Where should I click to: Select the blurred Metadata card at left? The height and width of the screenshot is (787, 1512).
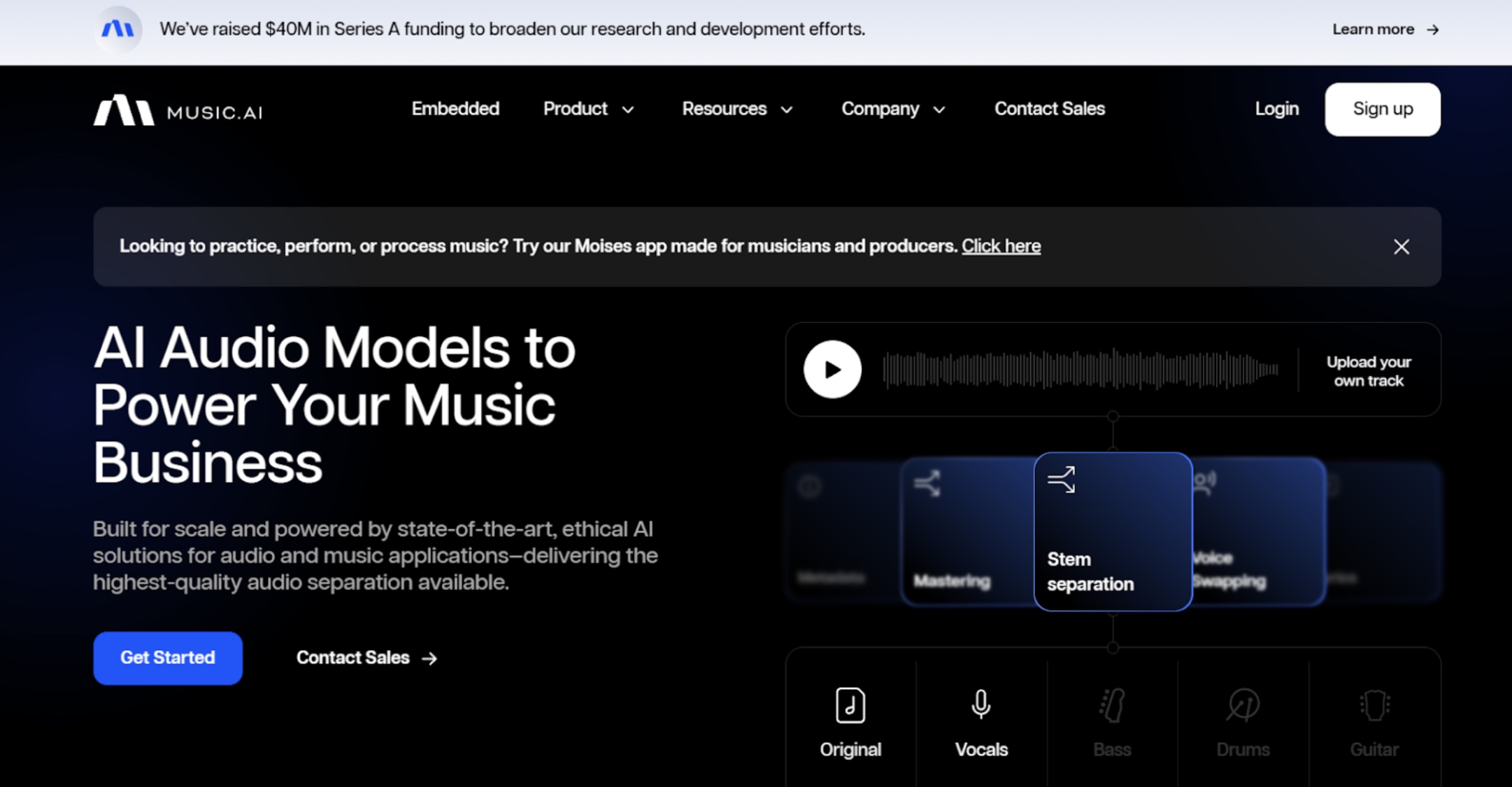(x=844, y=531)
